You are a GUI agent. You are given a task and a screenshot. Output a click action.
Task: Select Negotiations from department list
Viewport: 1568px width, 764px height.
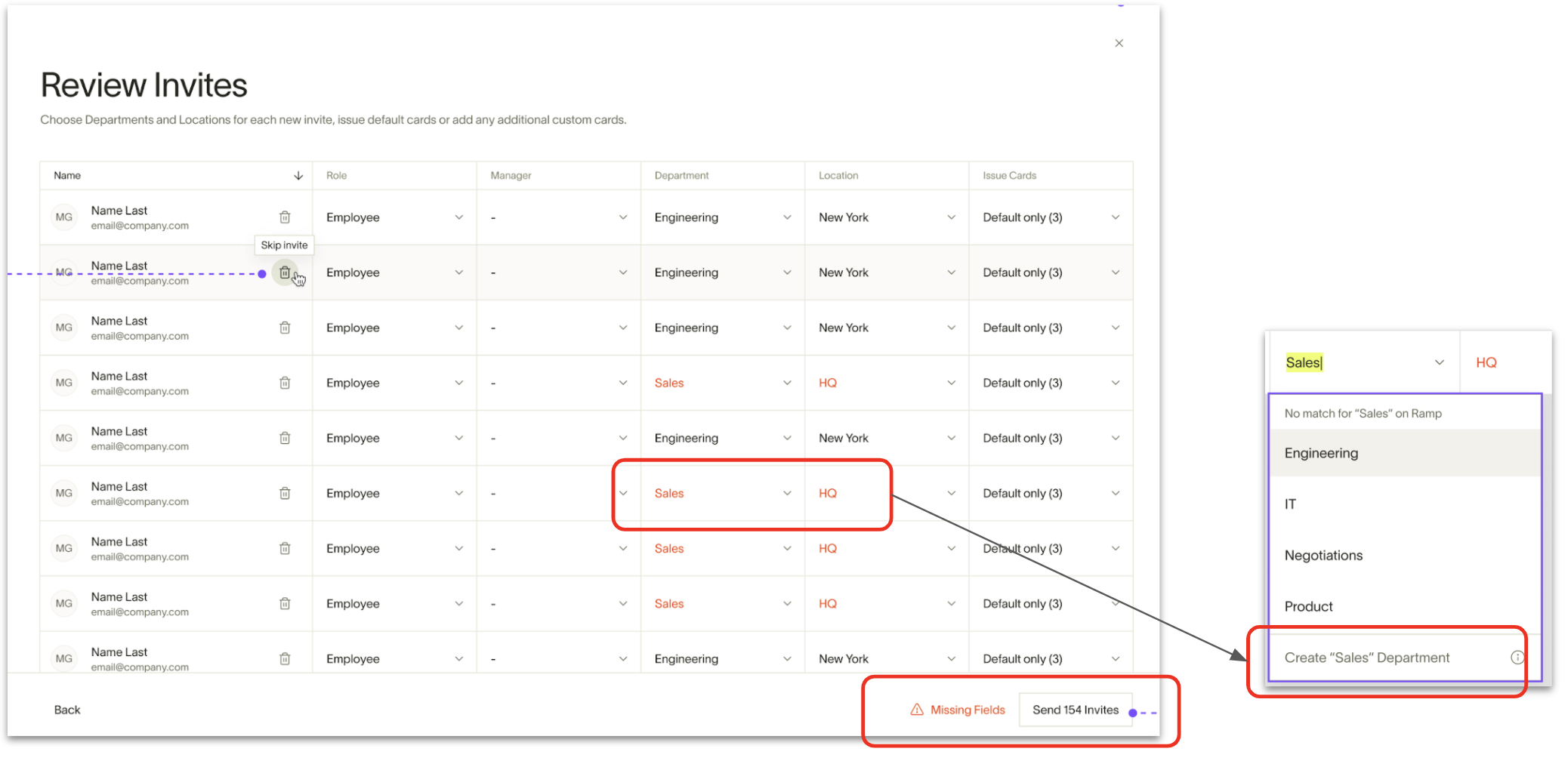click(1405, 555)
